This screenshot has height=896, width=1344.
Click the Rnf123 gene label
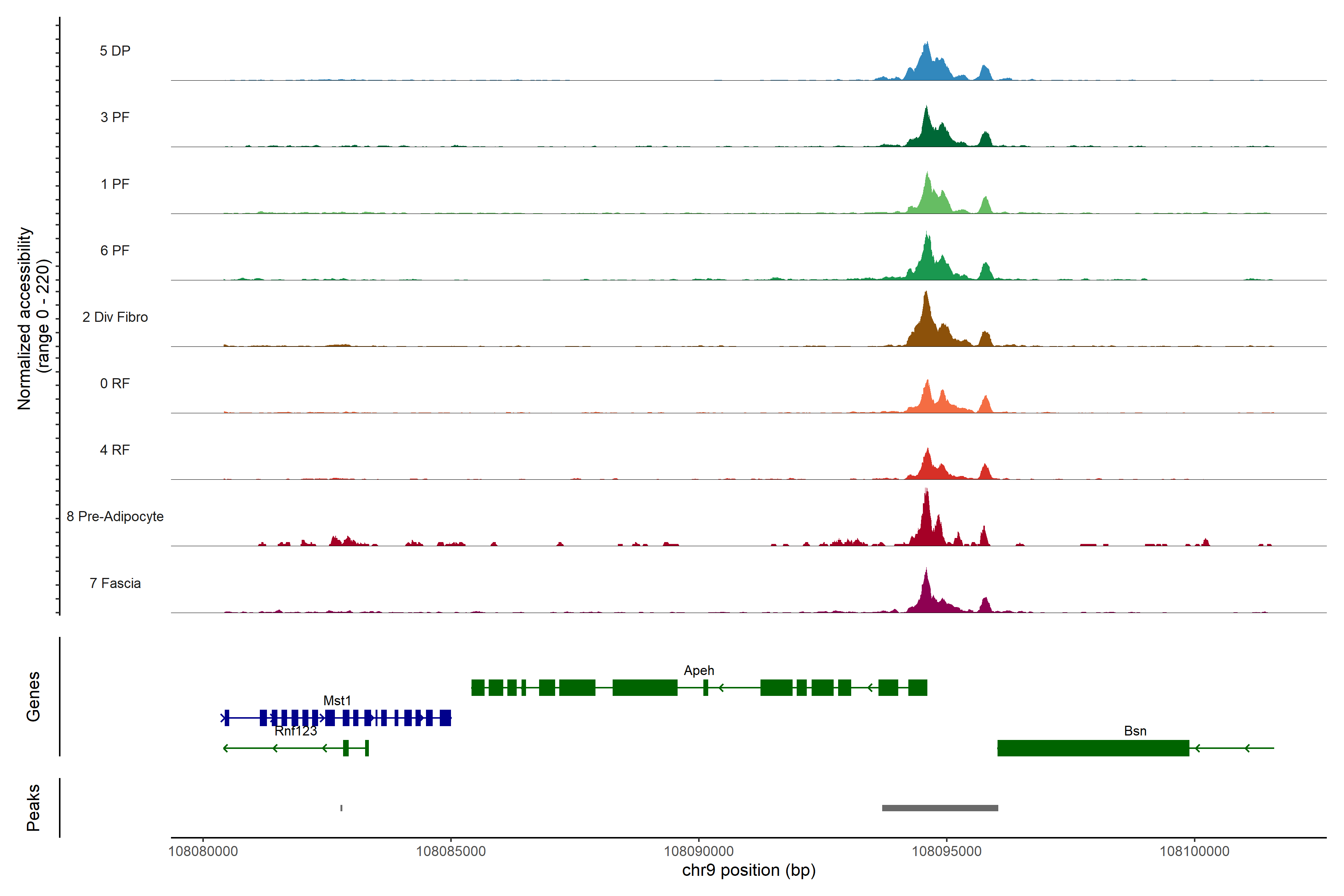coord(295,731)
